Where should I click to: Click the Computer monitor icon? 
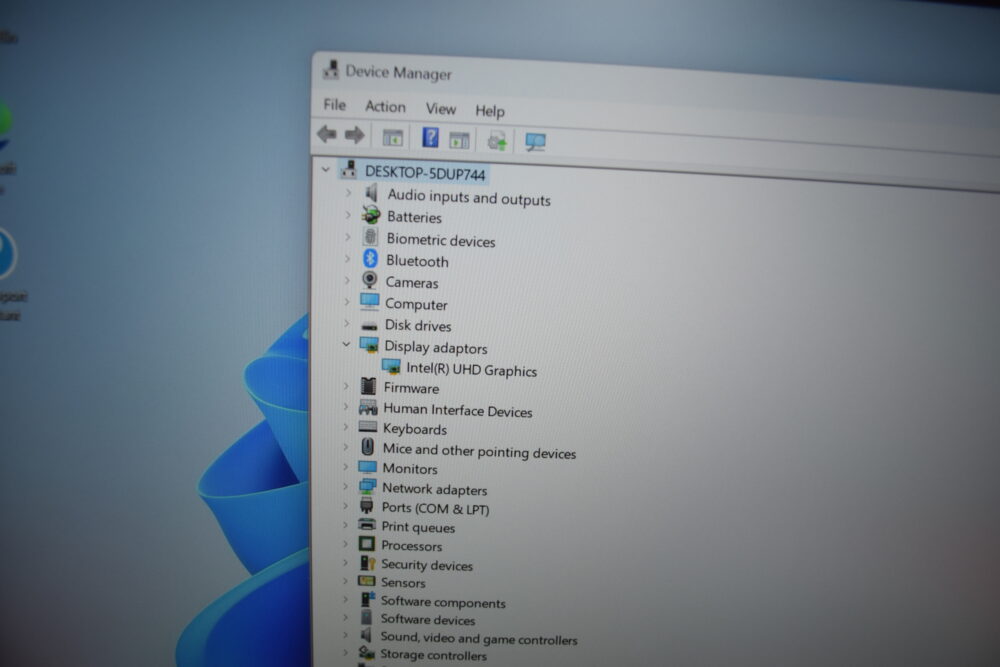click(370, 301)
